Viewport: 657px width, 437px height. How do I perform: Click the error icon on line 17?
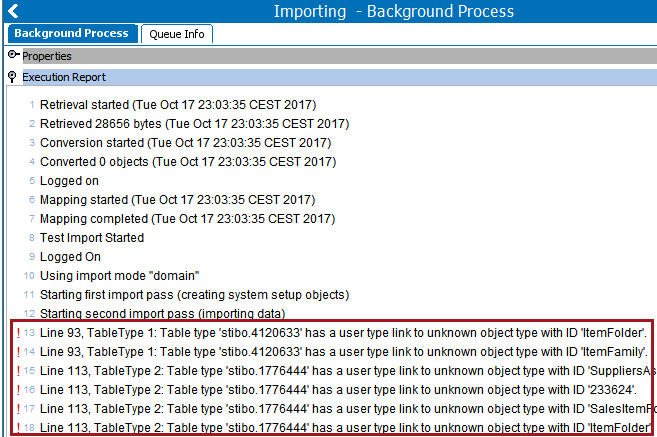point(18,409)
